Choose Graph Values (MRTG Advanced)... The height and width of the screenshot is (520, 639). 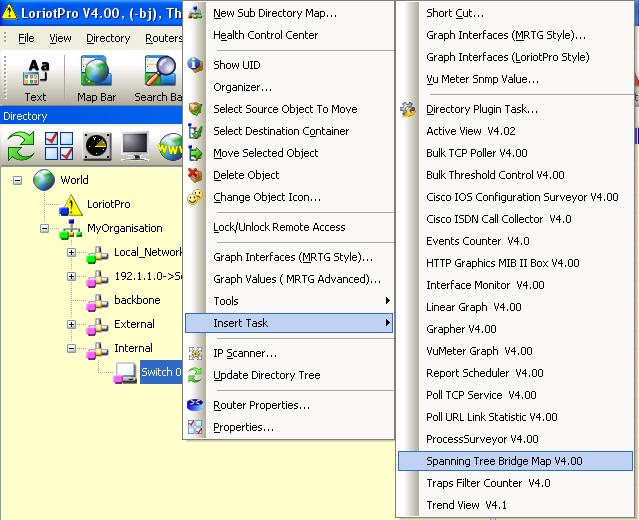click(x=289, y=279)
